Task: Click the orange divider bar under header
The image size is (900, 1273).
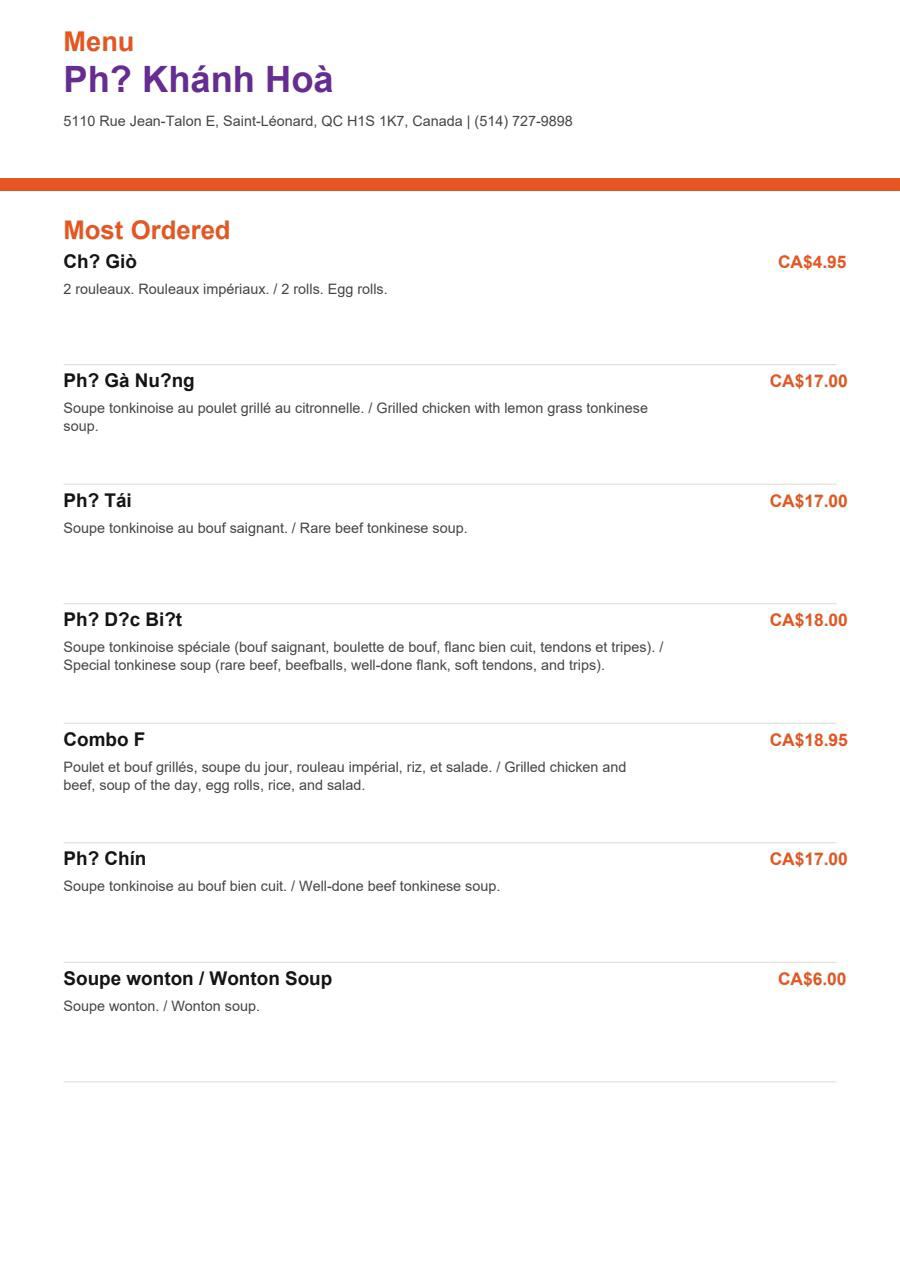Action: click(450, 184)
